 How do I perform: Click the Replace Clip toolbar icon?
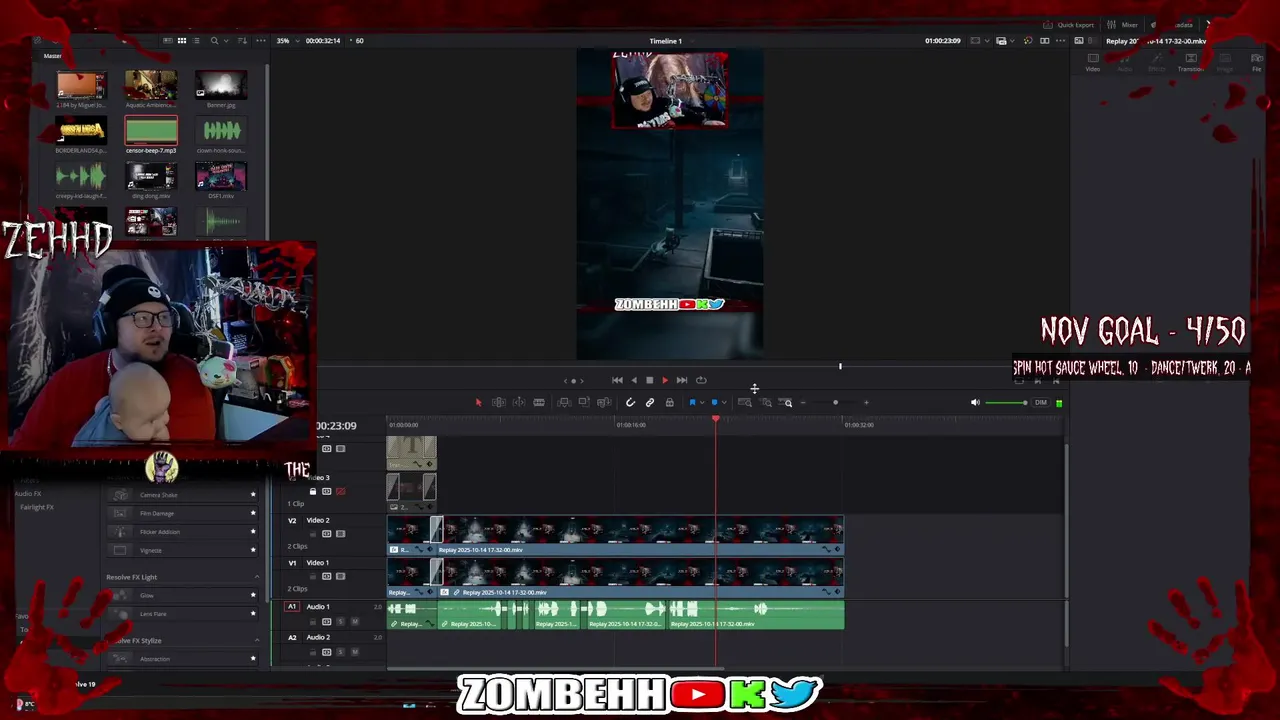[x=604, y=402]
